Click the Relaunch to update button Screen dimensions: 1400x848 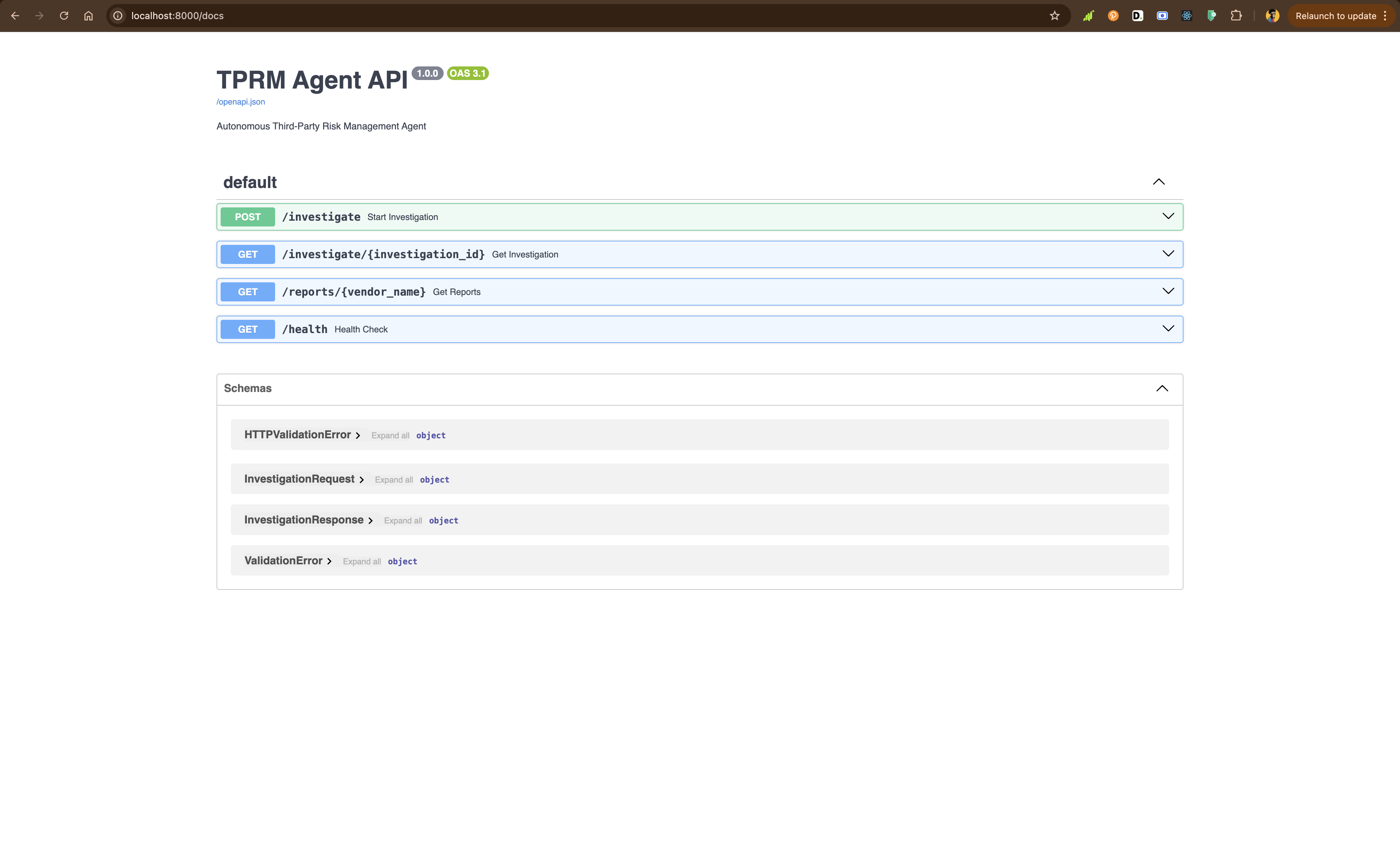pos(1335,15)
